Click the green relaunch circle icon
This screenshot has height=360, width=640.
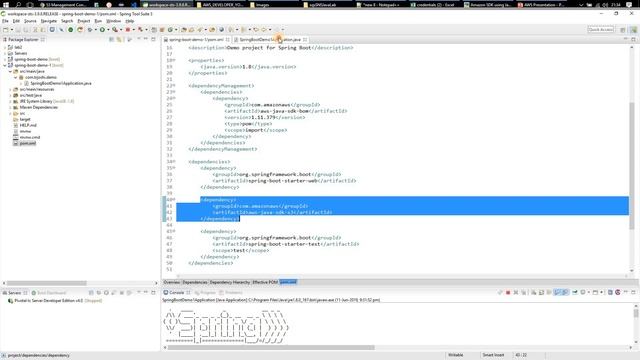[x=71, y=30]
